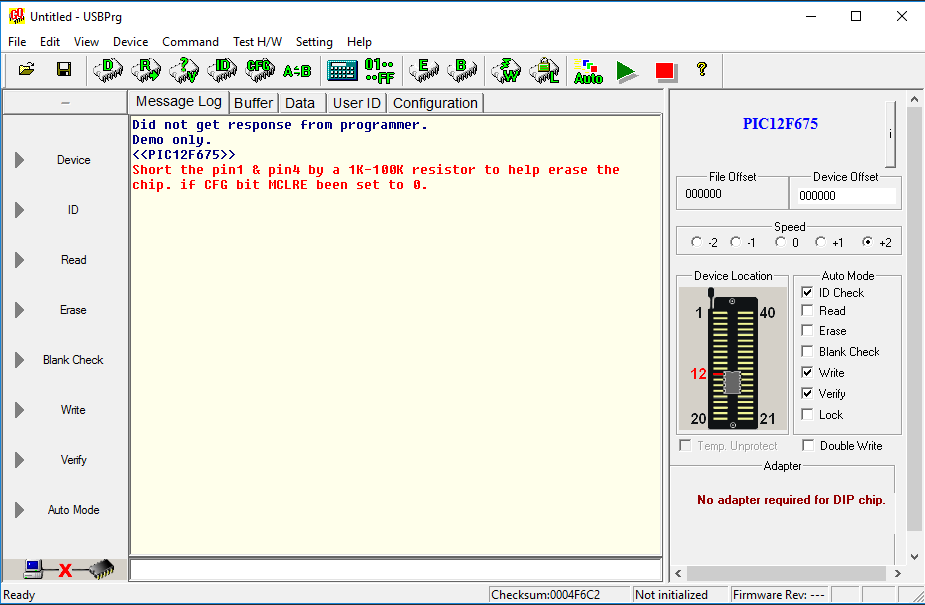
Task: Open the View menu
Action: point(86,42)
